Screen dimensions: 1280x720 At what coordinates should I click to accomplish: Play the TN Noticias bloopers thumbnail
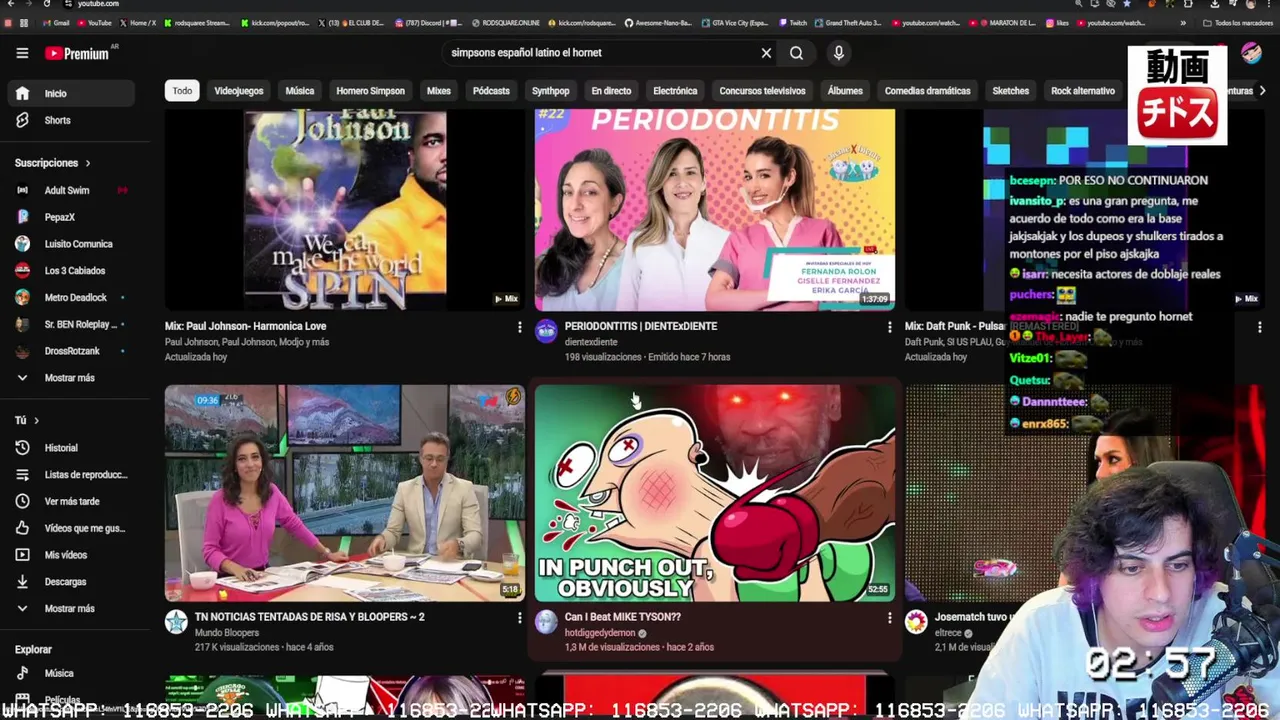pos(345,493)
